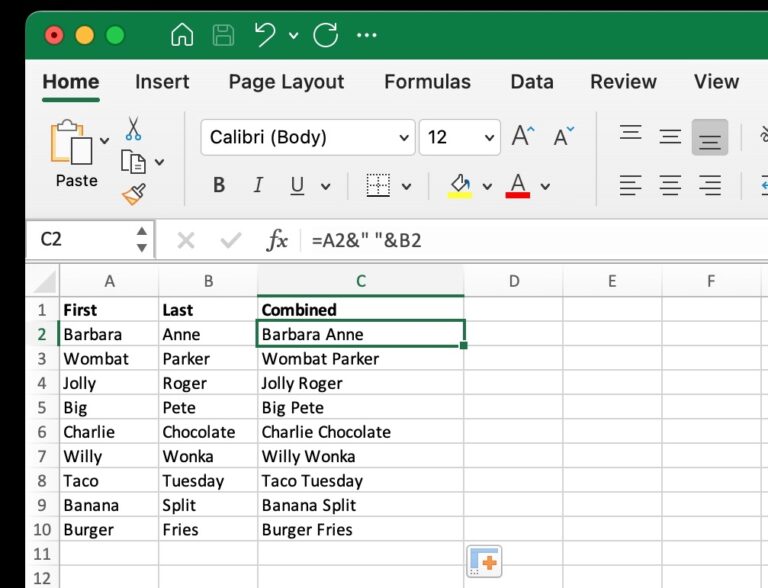Switch to the Formulas tab

pos(427,81)
